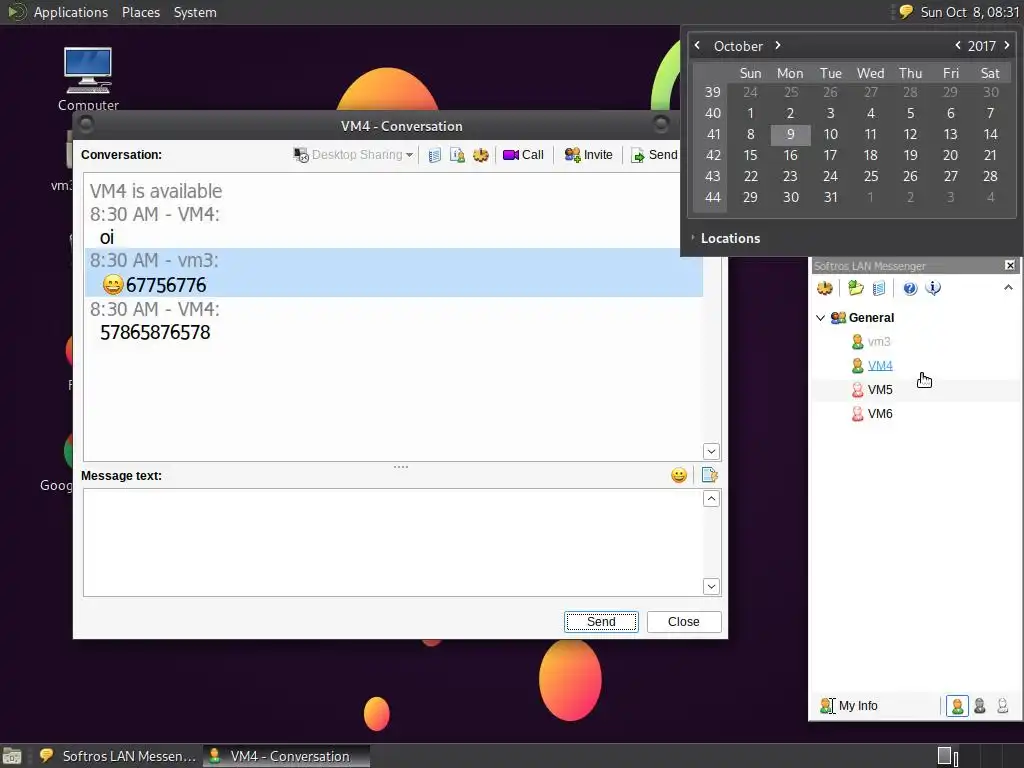Close the Softros LAN Messenger panel
1024x768 pixels.
click(1010, 265)
